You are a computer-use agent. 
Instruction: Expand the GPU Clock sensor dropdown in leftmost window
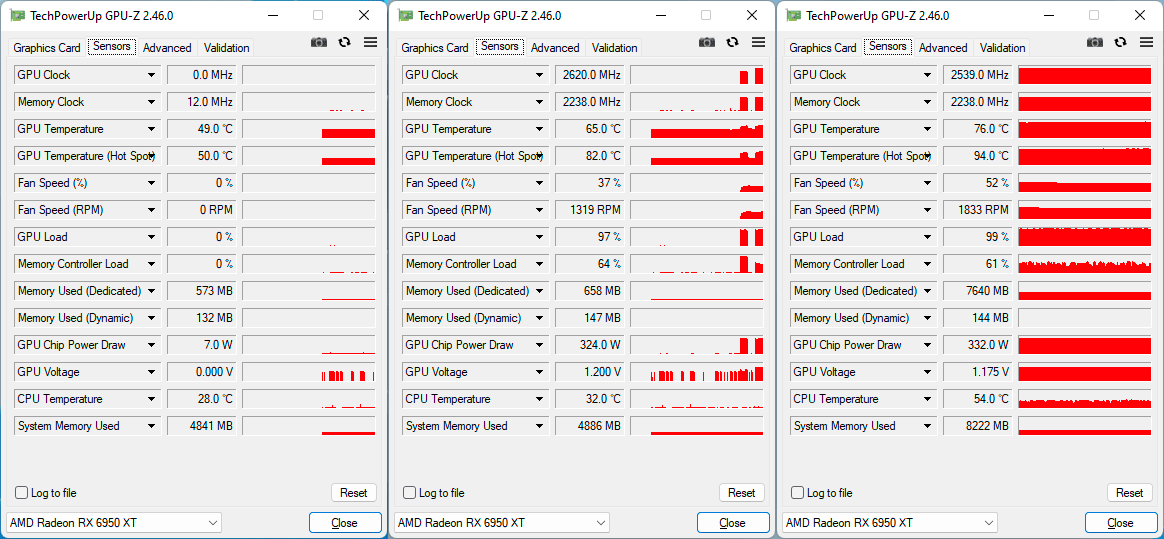(152, 75)
